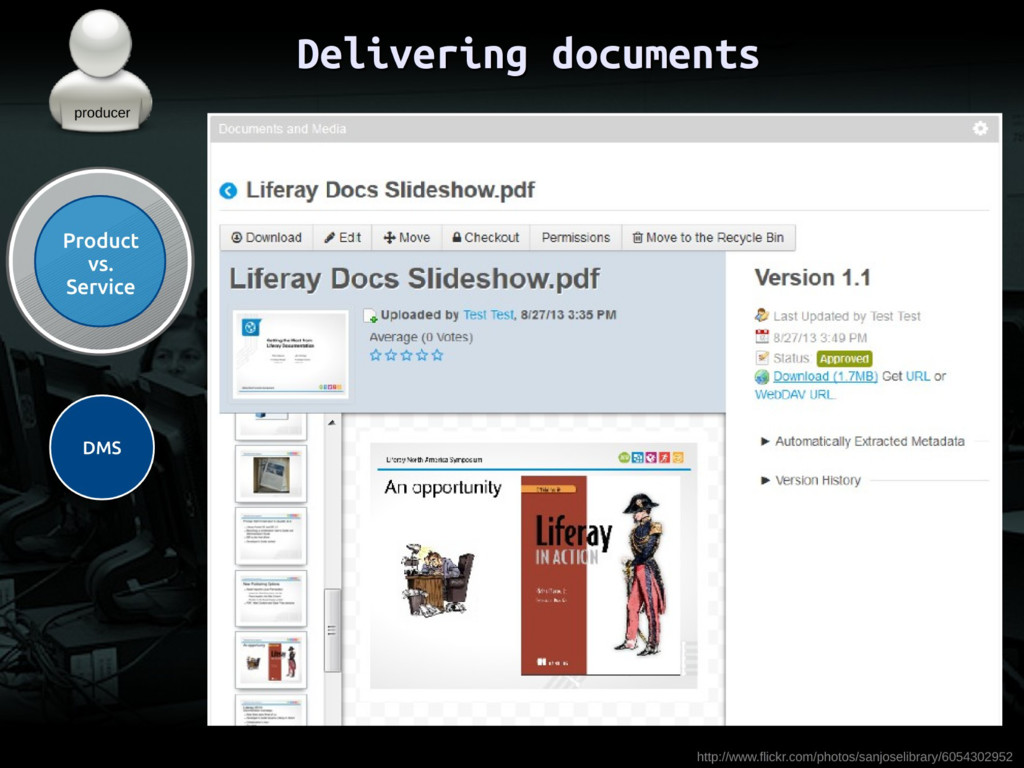Viewport: 1024px width, 768px height.
Task: Rate the document with the first star
Action: (376, 355)
